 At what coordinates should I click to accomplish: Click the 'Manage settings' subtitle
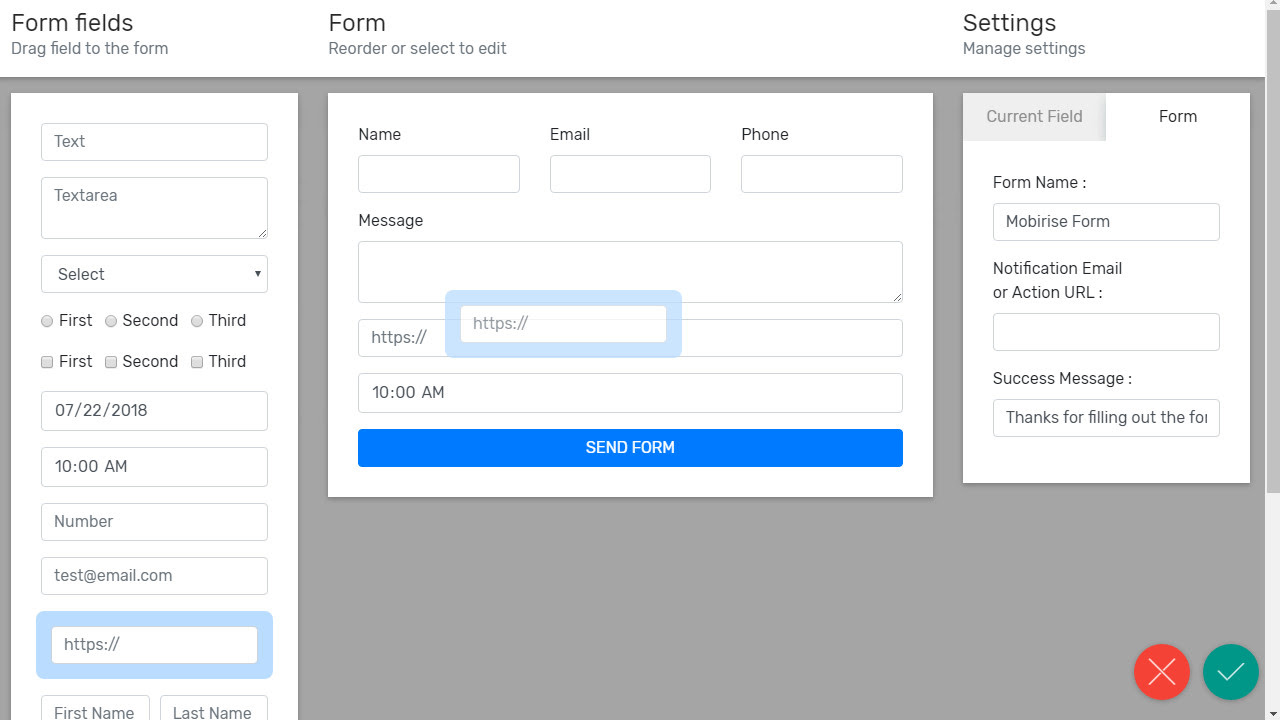pos(1024,49)
